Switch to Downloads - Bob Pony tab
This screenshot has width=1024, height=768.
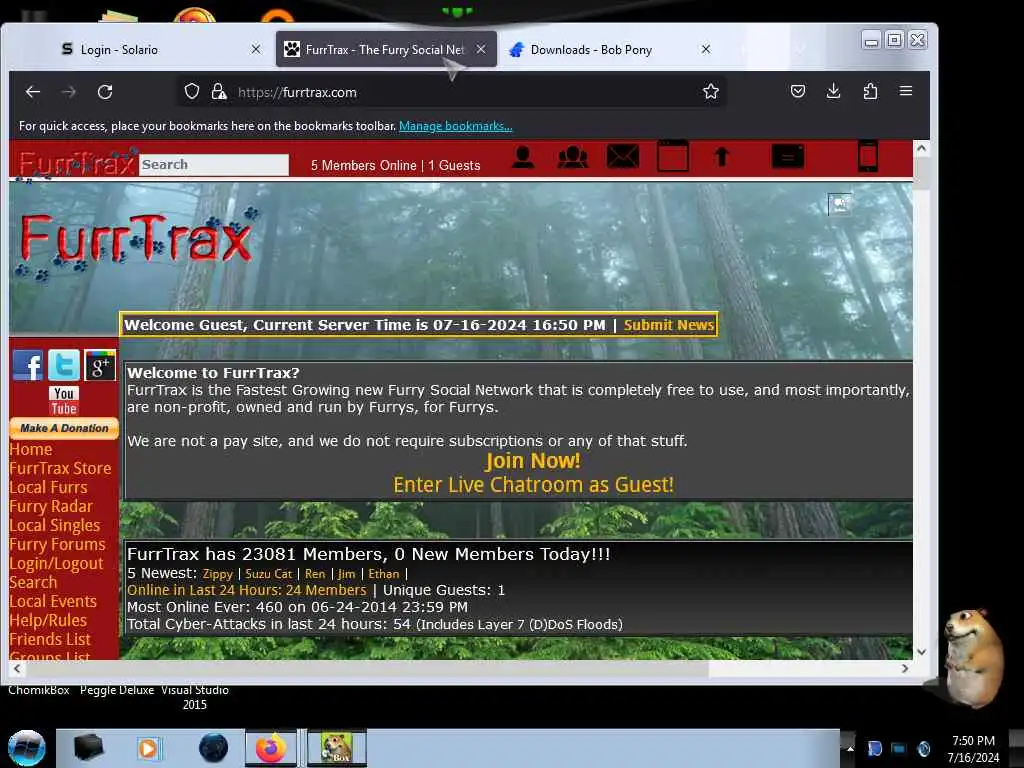tap(611, 50)
